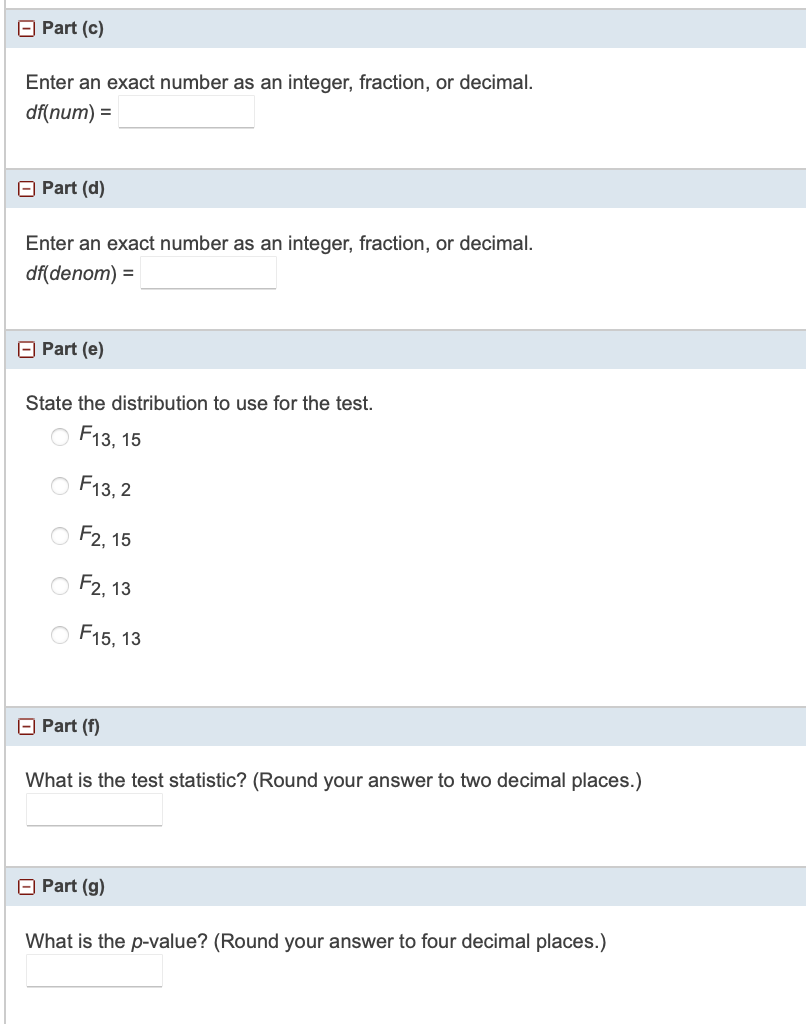Click the p-value answer box
806x1024 pixels.
(94, 970)
